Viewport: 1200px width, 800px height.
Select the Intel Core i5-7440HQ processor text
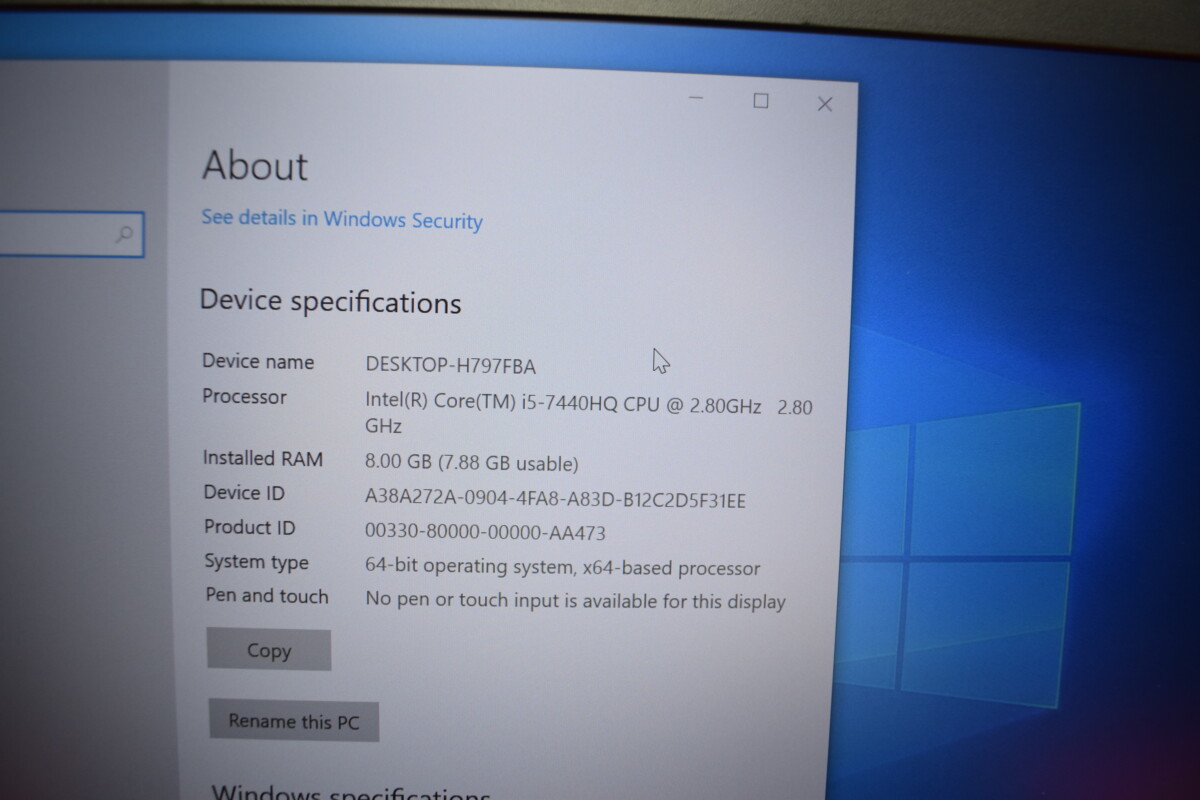click(589, 415)
